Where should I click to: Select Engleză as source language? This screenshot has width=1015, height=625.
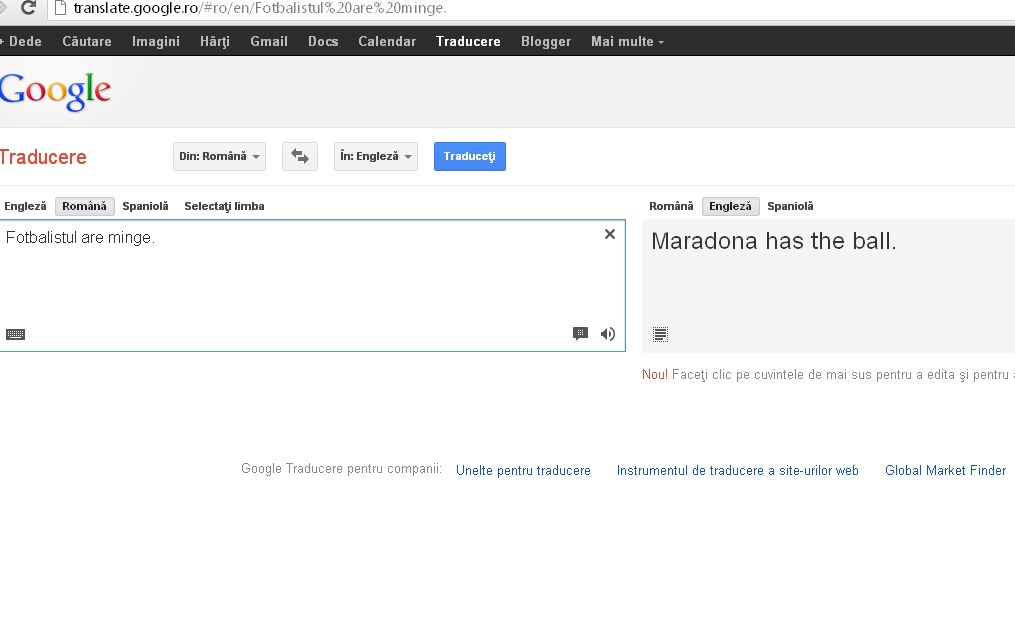pos(25,206)
